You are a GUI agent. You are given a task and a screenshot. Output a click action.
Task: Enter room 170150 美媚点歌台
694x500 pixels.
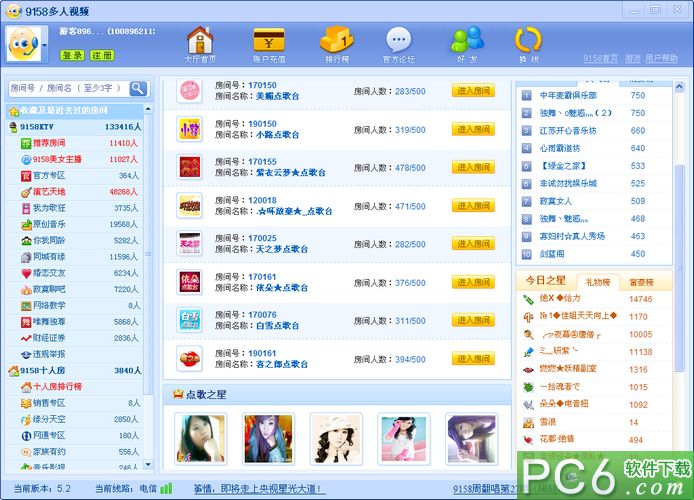coord(473,91)
